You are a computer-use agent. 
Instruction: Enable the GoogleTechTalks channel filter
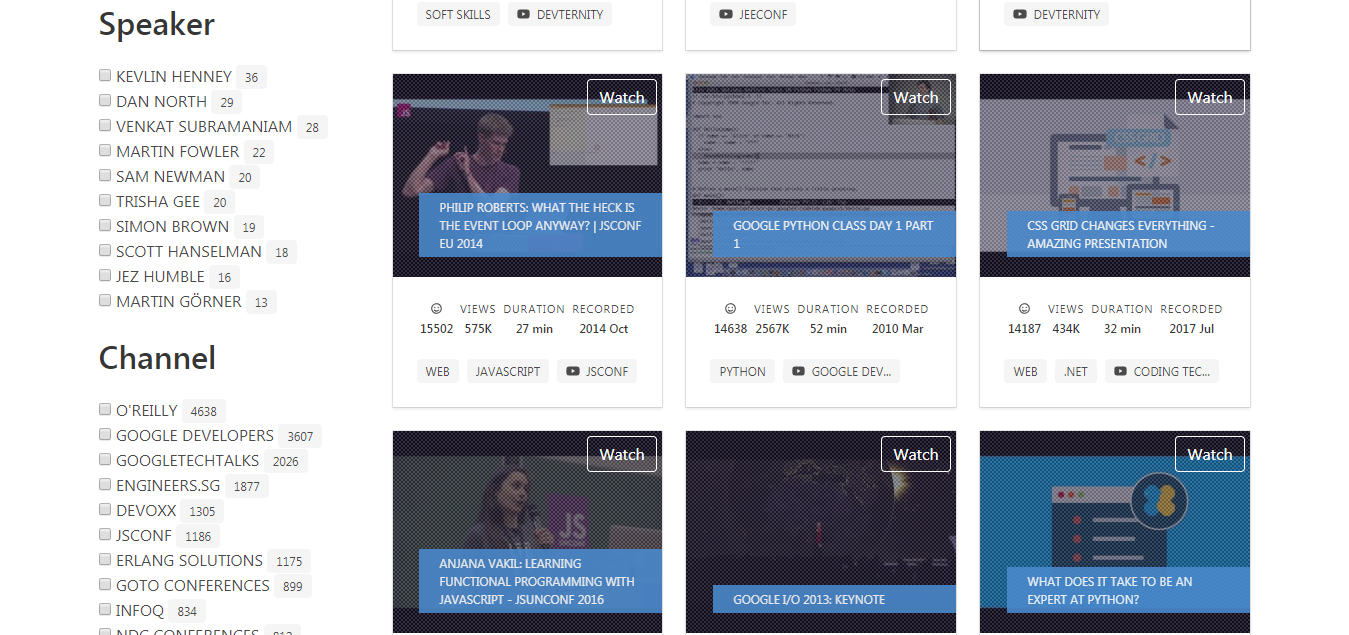105,460
